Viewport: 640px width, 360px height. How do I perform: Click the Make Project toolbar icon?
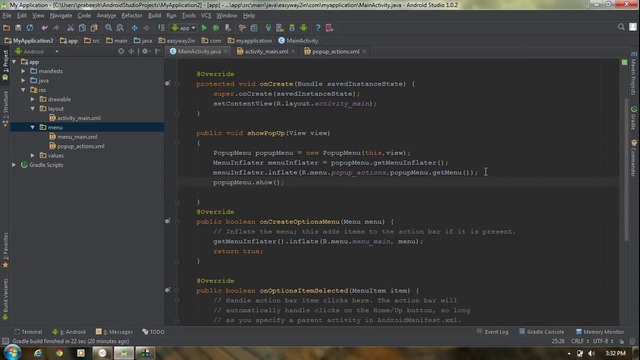pyautogui.click(x=161, y=28)
